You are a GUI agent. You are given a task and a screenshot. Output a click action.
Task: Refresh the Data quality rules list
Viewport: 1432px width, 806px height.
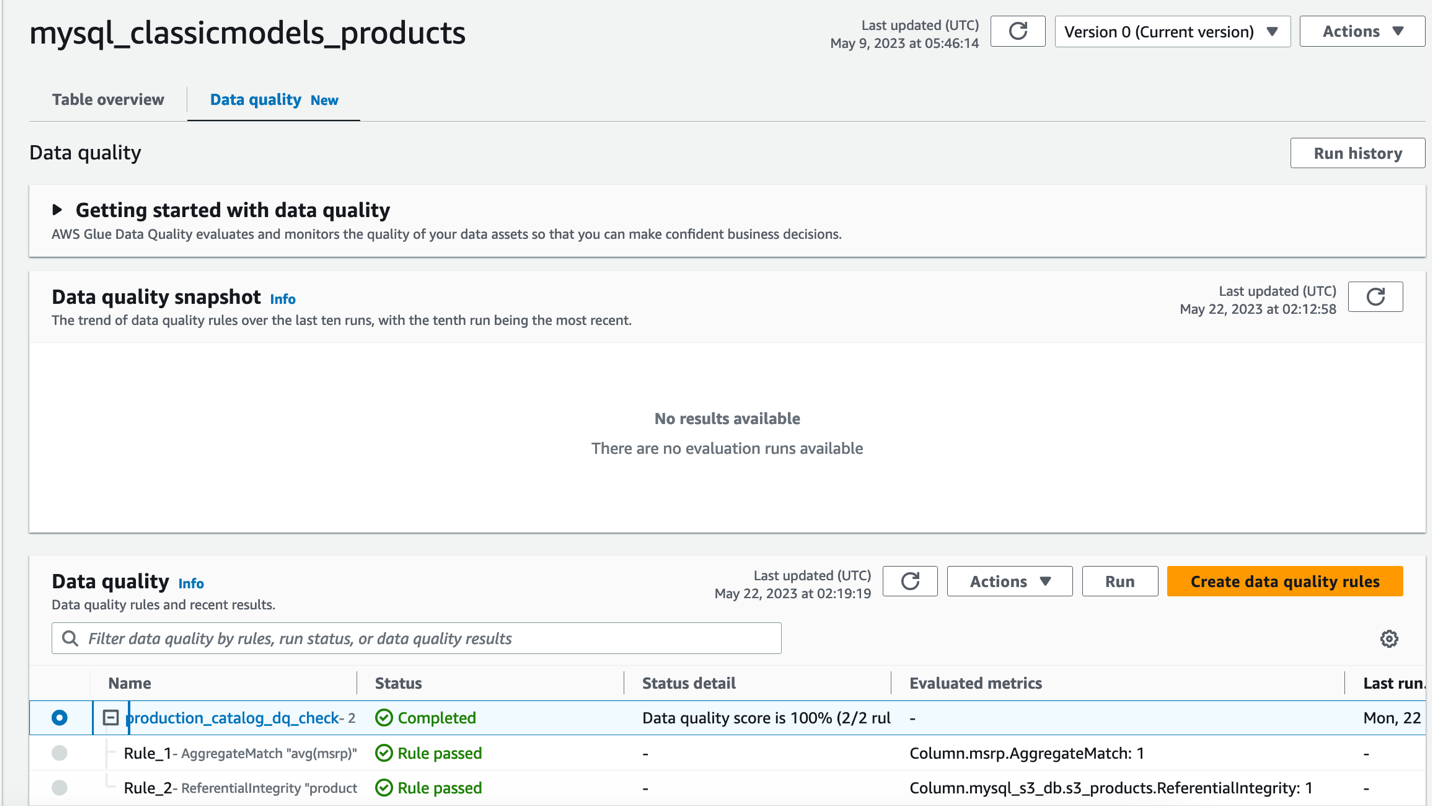[910, 581]
